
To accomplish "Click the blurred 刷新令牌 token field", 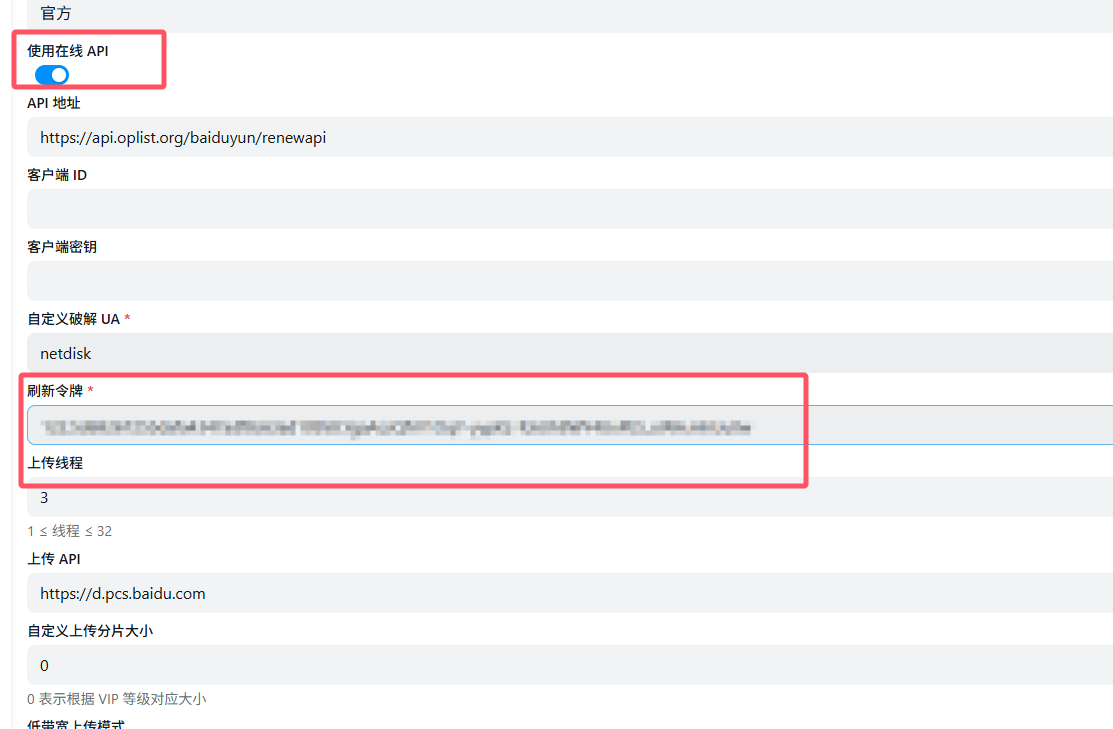I will pos(570,425).
